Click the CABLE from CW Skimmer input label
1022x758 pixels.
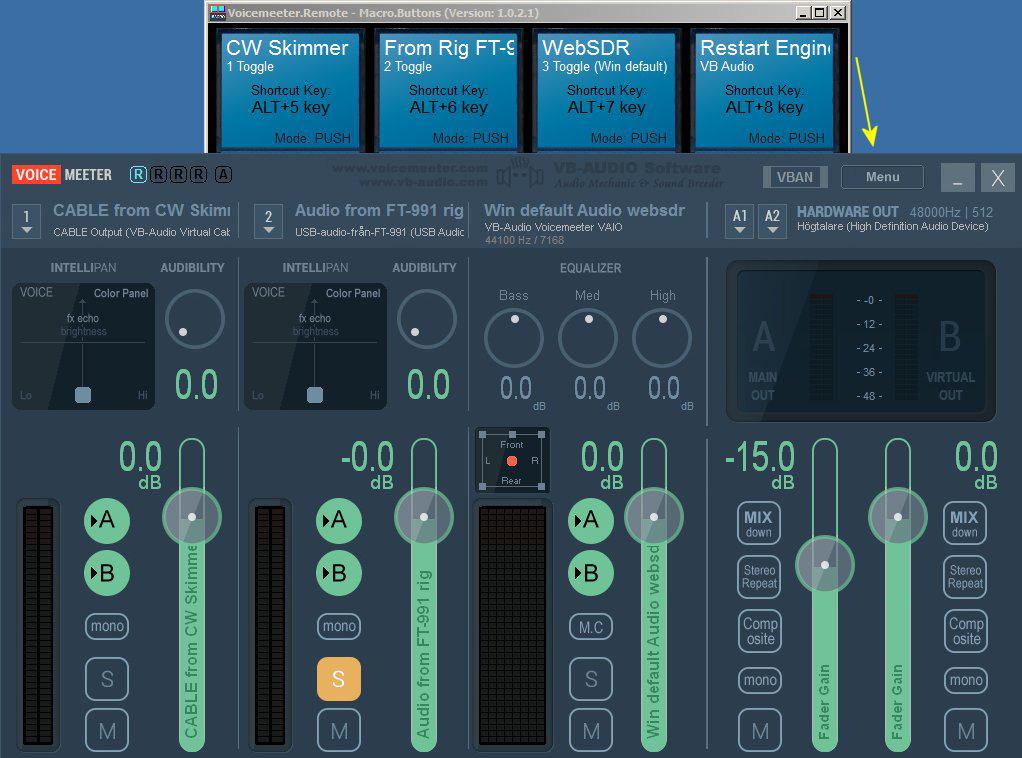(x=142, y=211)
